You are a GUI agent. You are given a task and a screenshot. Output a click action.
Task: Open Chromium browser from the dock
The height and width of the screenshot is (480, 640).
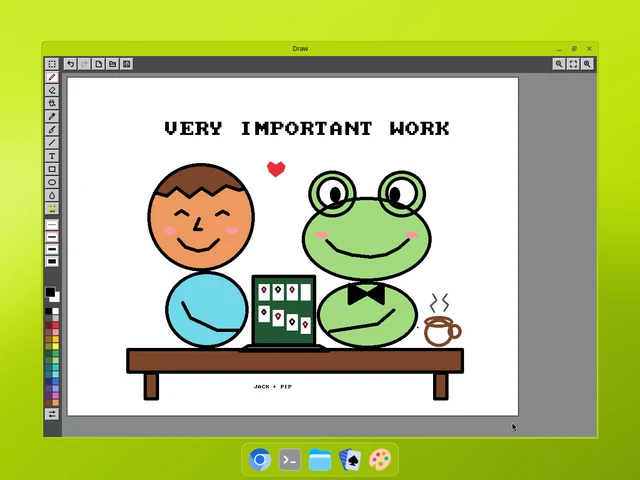[x=260, y=460]
